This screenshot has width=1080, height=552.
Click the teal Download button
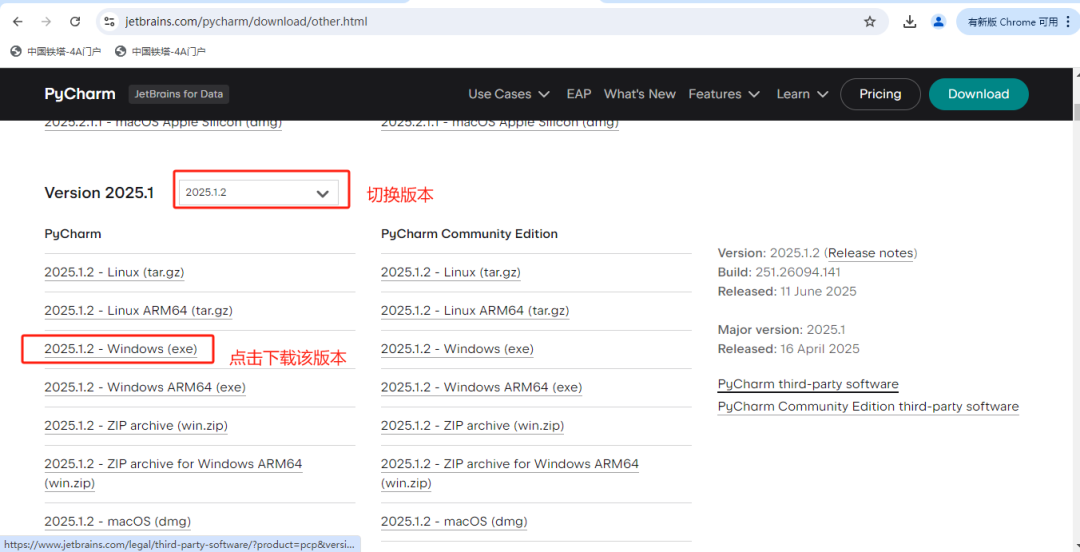[x=979, y=94]
